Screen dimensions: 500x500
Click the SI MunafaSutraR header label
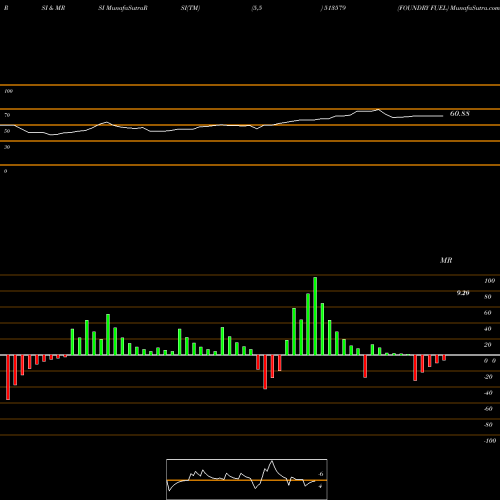click(123, 8)
